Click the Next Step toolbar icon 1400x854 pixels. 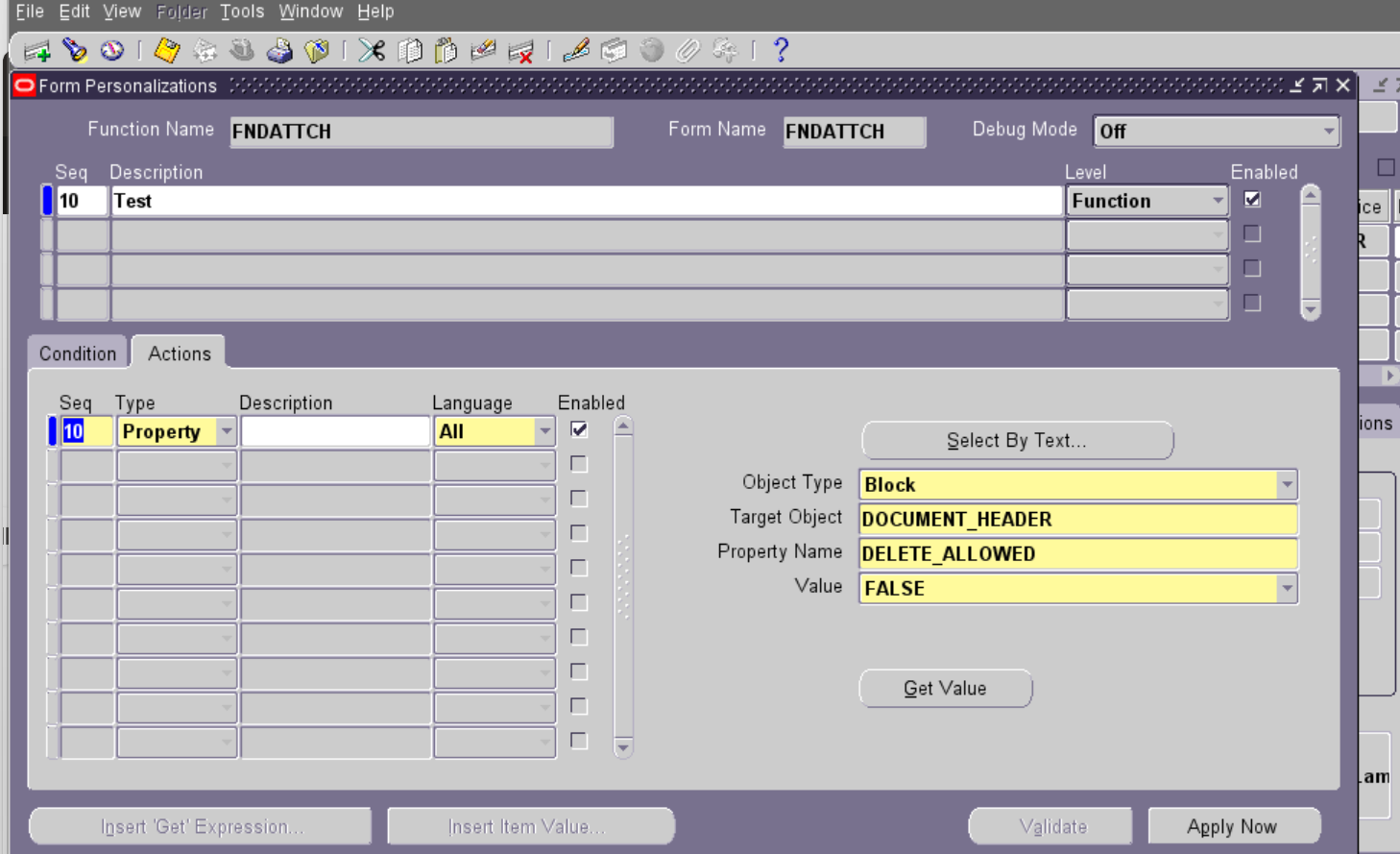coord(205,50)
